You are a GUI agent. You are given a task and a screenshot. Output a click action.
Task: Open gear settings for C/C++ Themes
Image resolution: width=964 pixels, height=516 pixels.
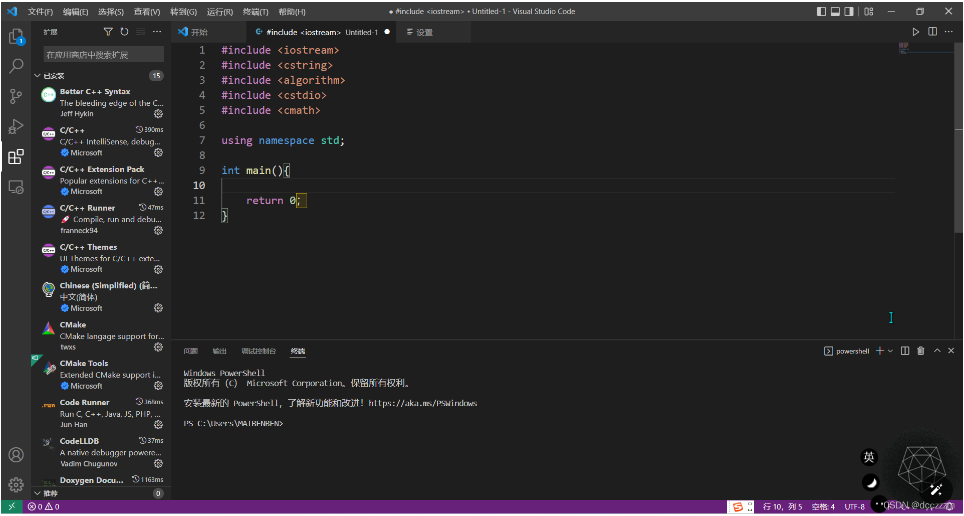tap(158, 269)
